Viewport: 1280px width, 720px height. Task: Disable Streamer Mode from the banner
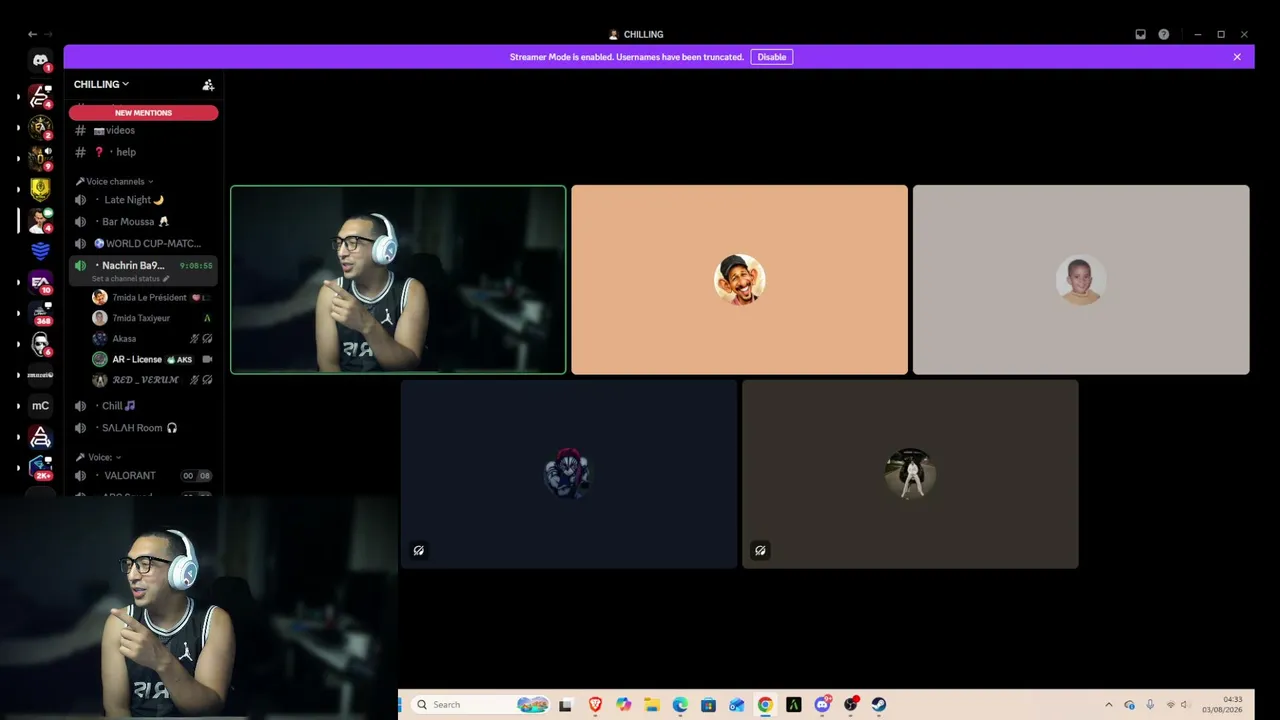click(x=772, y=57)
